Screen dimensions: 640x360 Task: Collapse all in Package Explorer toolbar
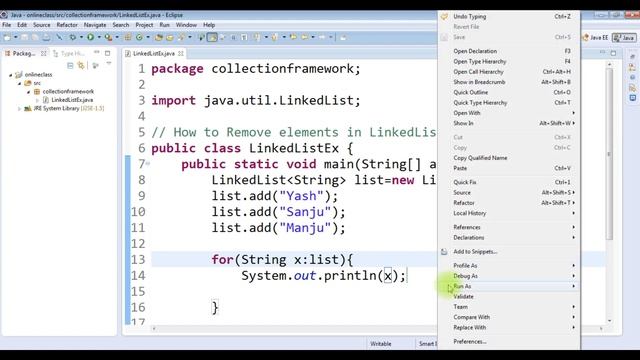point(70,65)
